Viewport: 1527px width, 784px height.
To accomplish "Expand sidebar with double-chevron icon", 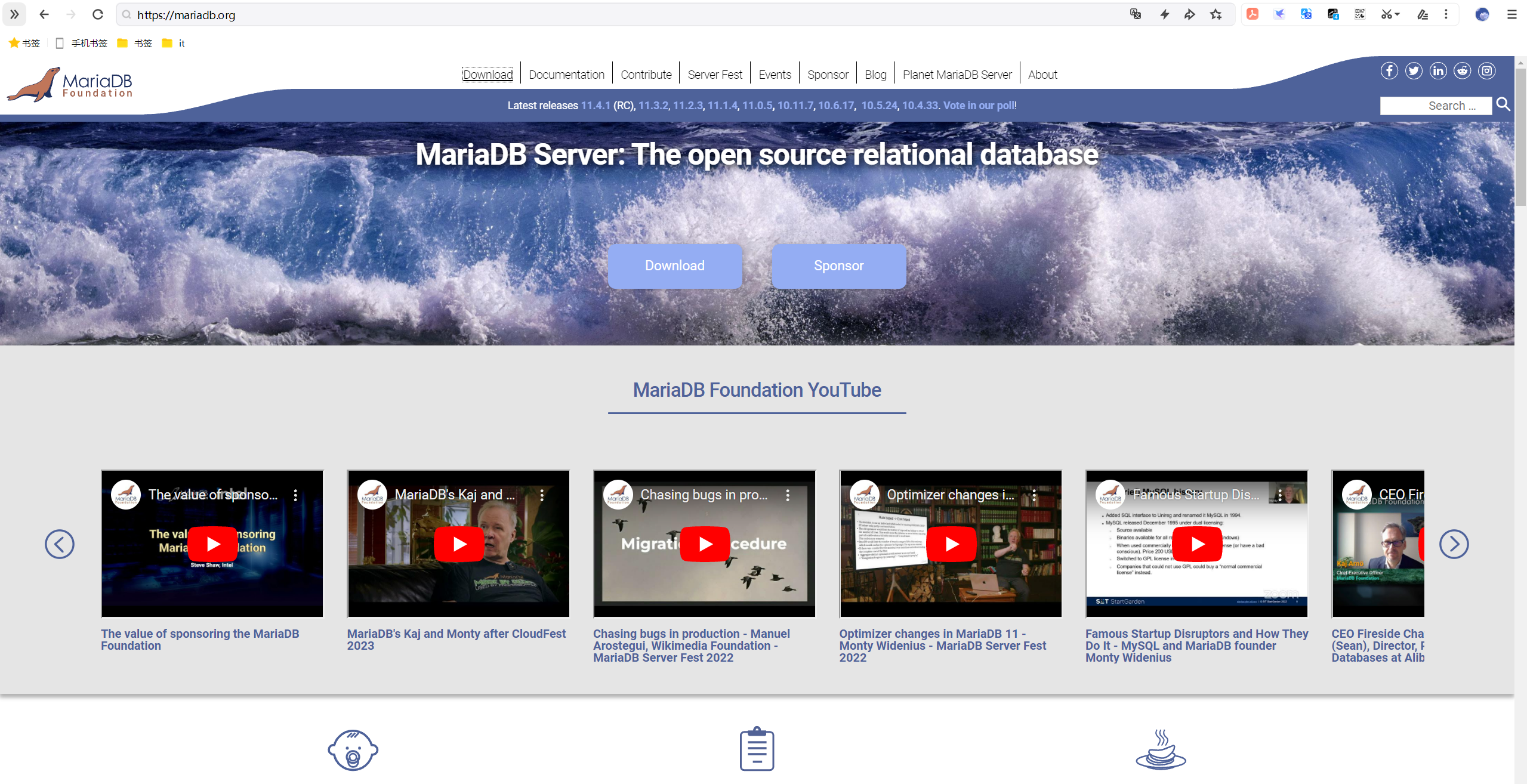I will pyautogui.click(x=14, y=14).
